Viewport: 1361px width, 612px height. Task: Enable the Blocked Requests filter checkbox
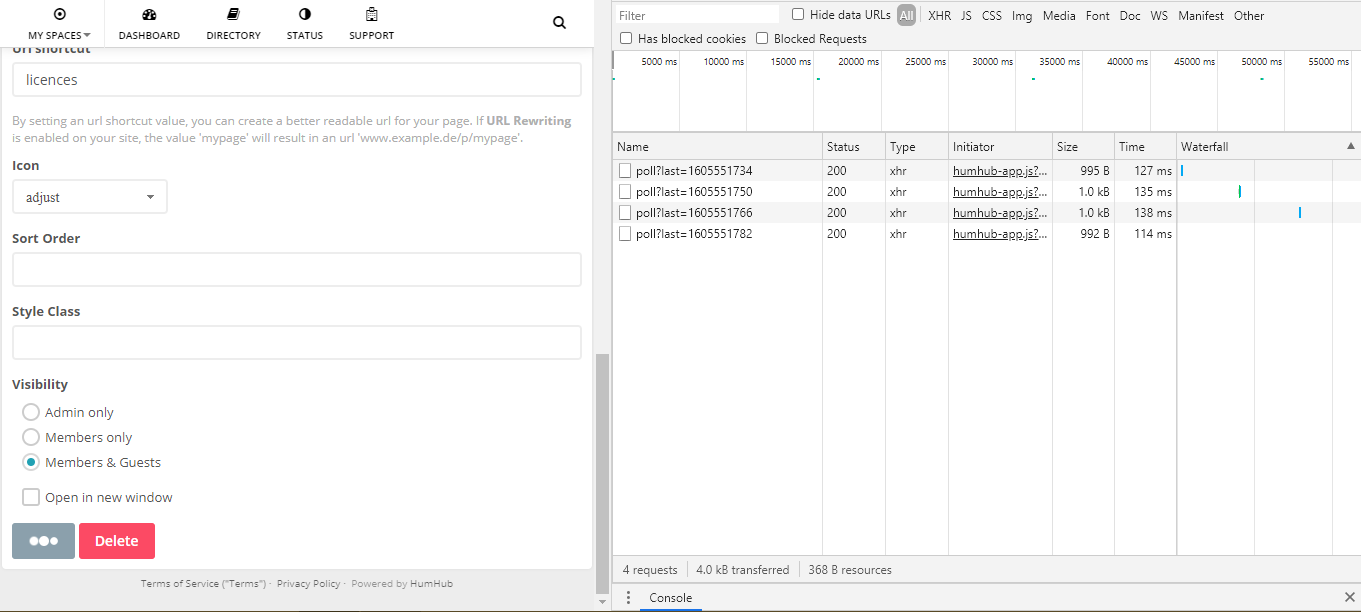(762, 38)
